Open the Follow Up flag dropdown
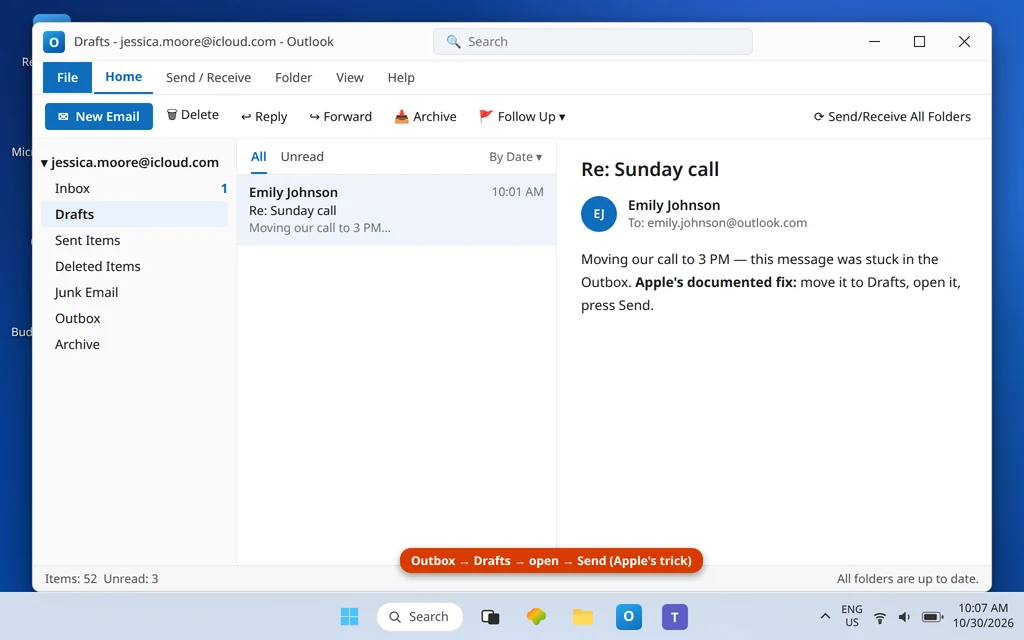Image resolution: width=1024 pixels, height=640 pixels. point(522,116)
